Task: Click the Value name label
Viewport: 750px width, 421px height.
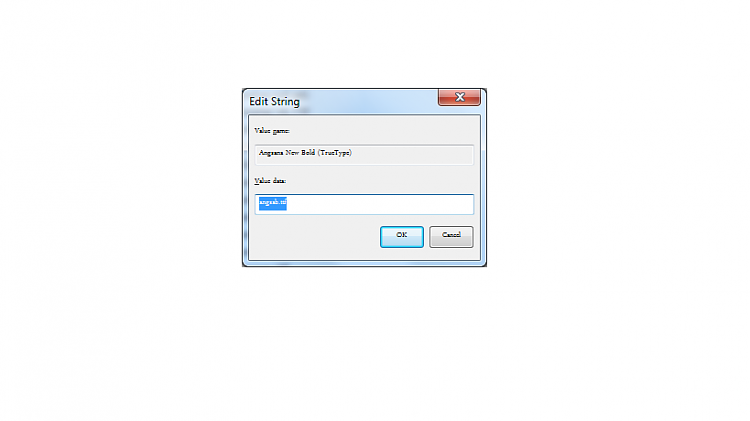Action: coord(272,131)
